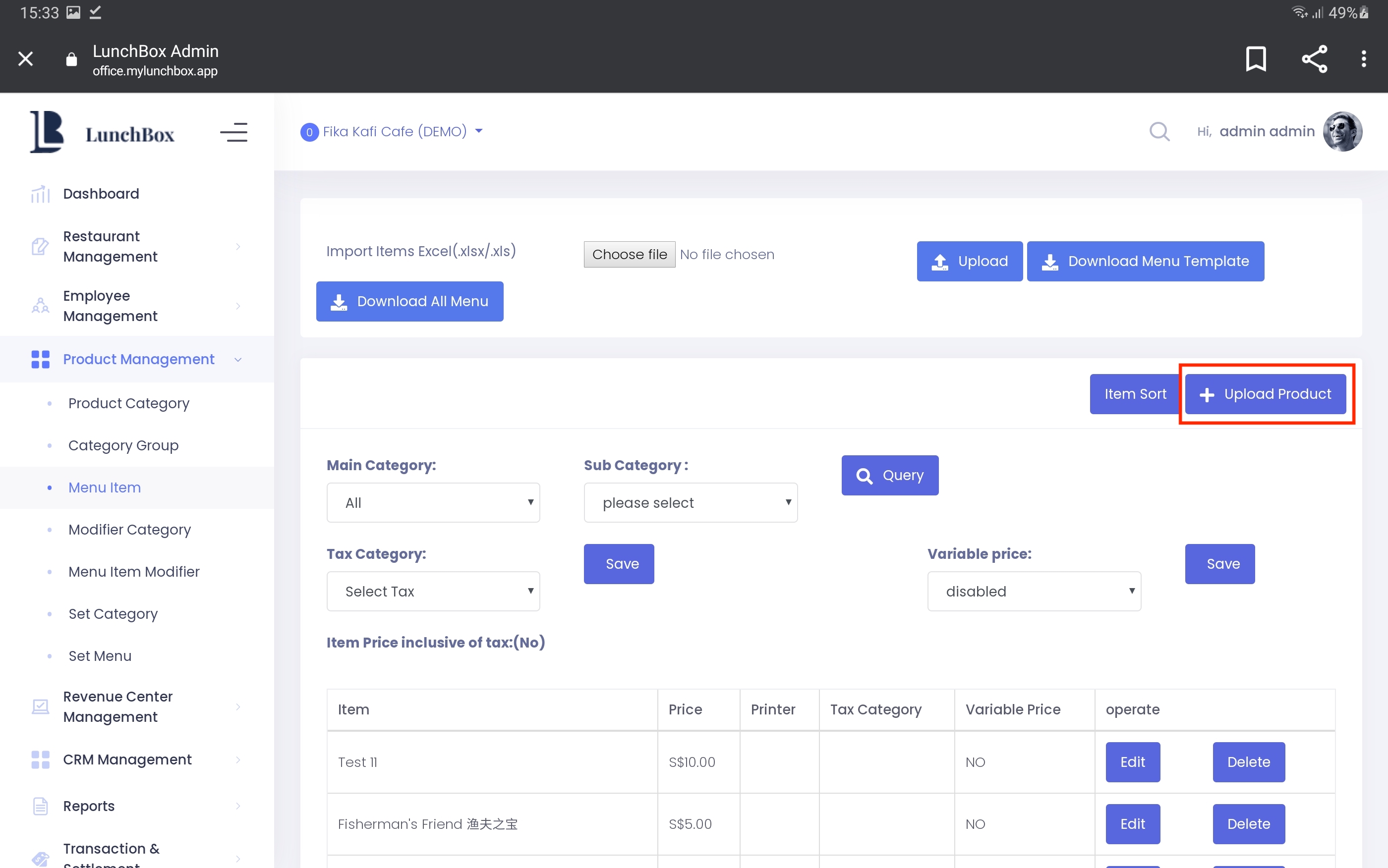Open the Sub Category dropdown
The height and width of the screenshot is (868, 1388).
[x=690, y=502]
